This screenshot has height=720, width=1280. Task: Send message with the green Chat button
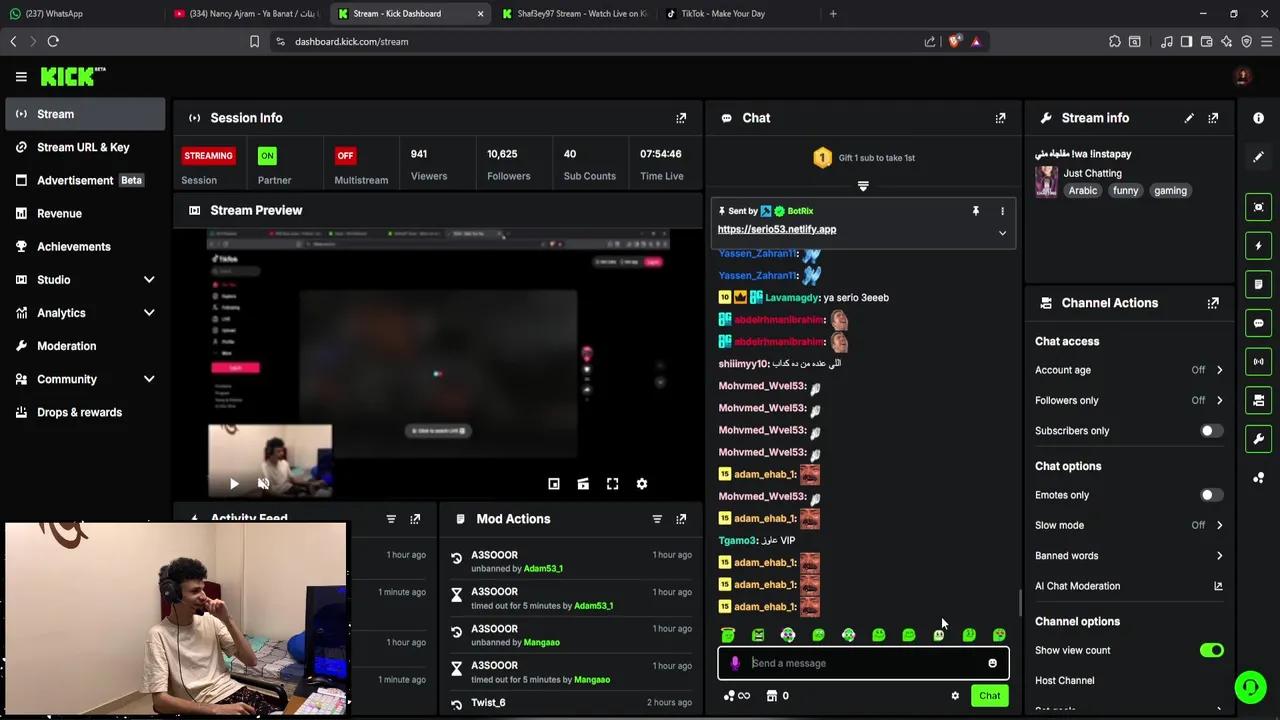(989, 696)
